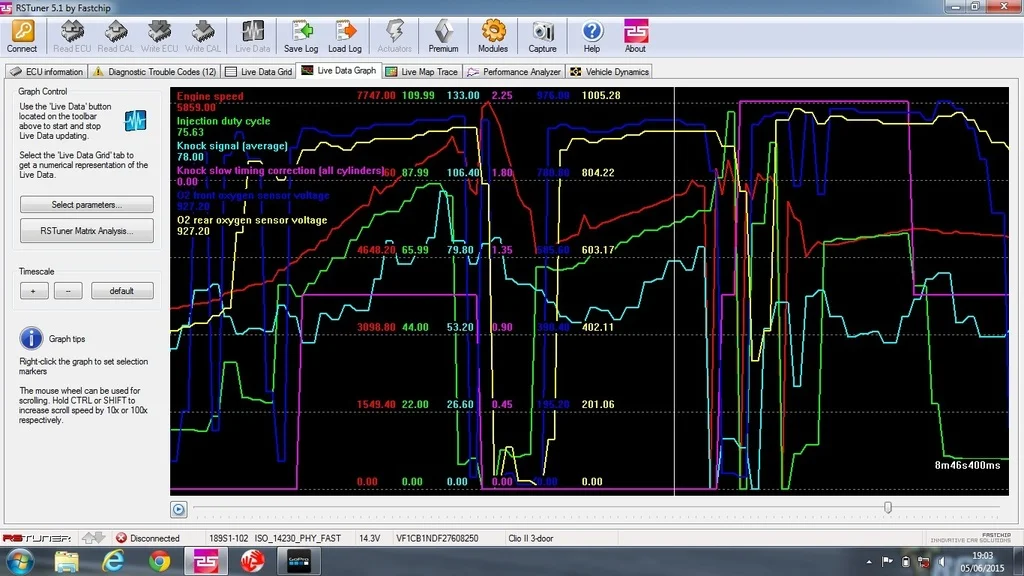
Task: Open Diagnostic Trouble Codes (12) tab
Action: tap(153, 72)
